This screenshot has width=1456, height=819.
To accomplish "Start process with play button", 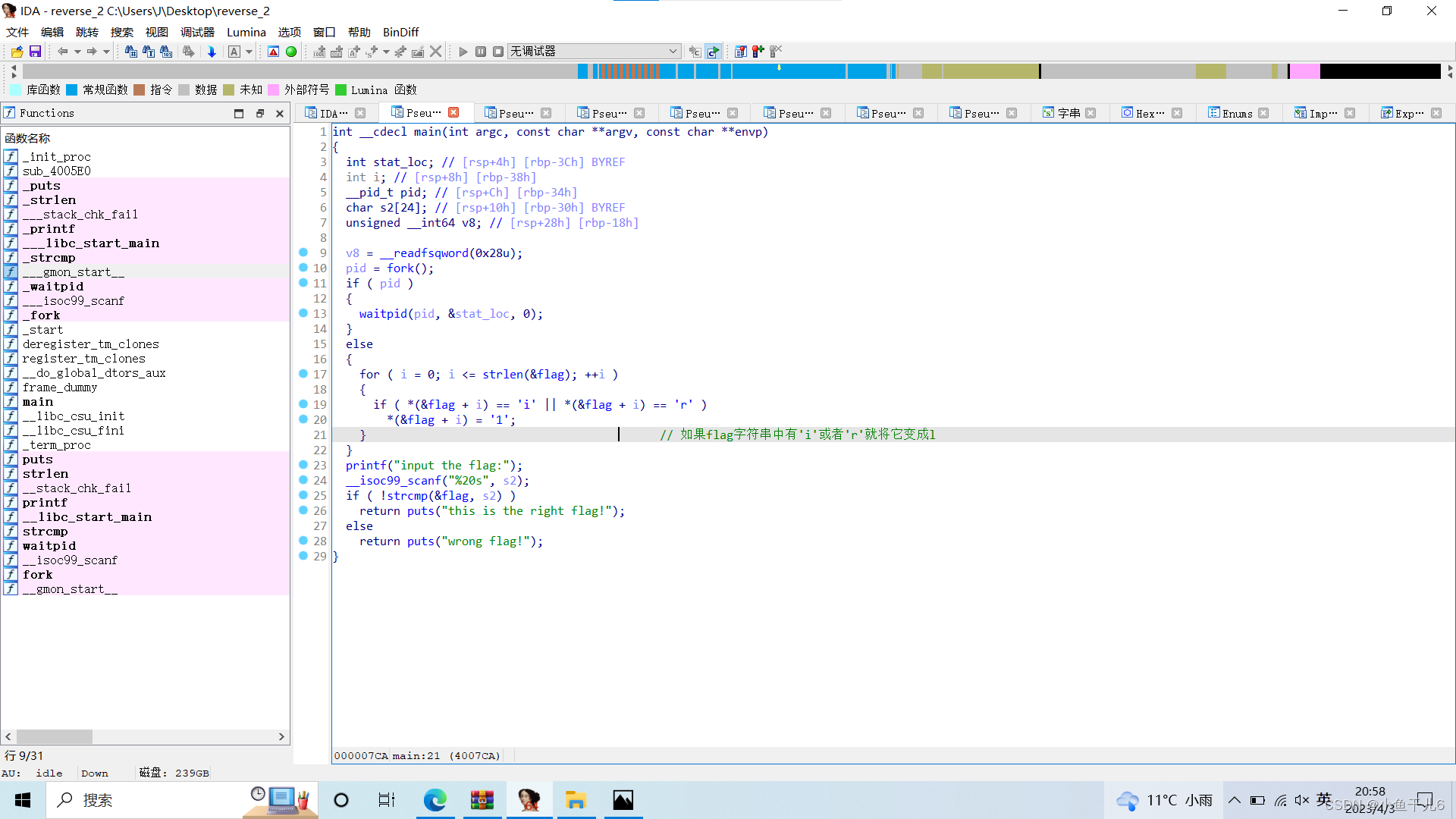I will pos(463,52).
